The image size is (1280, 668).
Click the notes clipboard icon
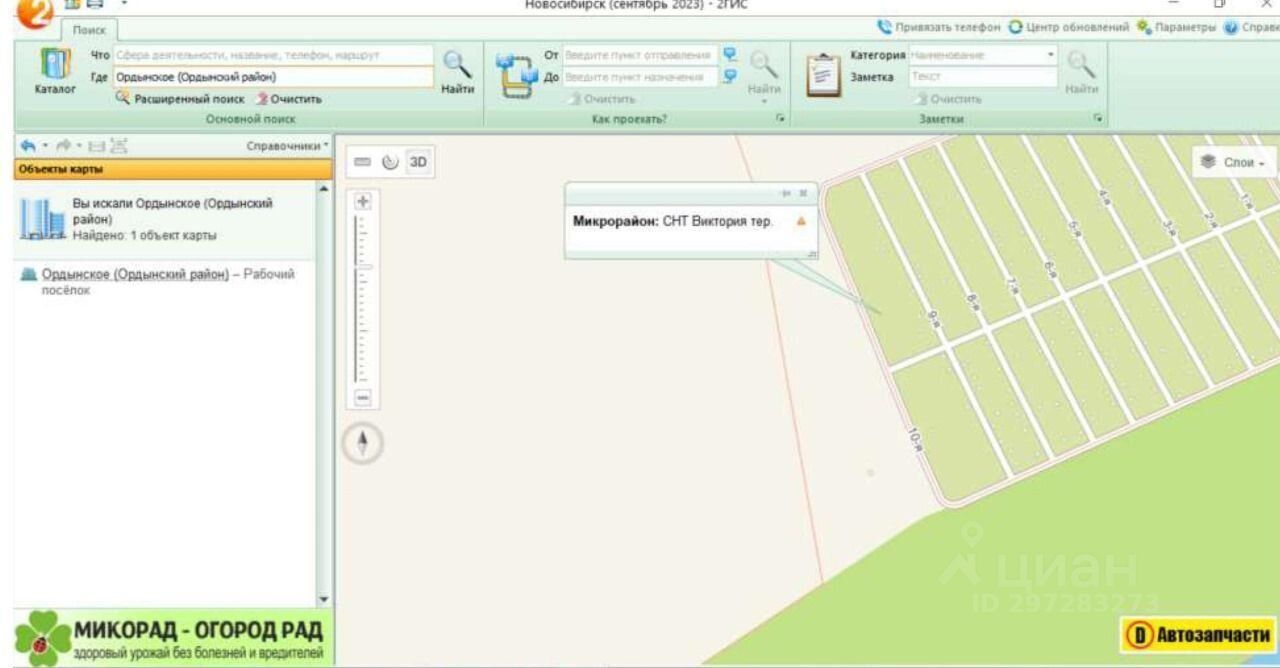coord(824,76)
